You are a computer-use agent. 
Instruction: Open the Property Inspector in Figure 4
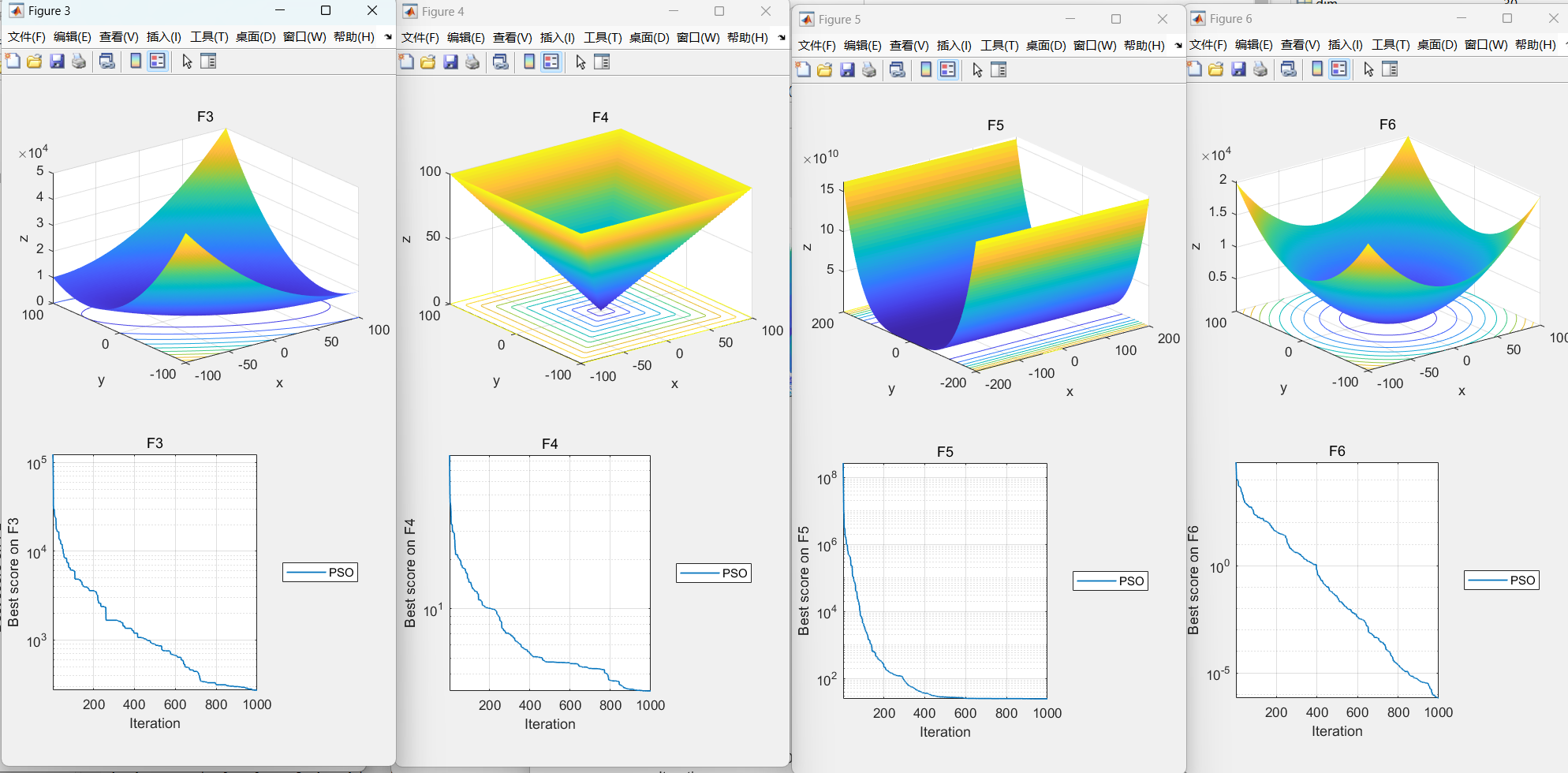tap(602, 62)
